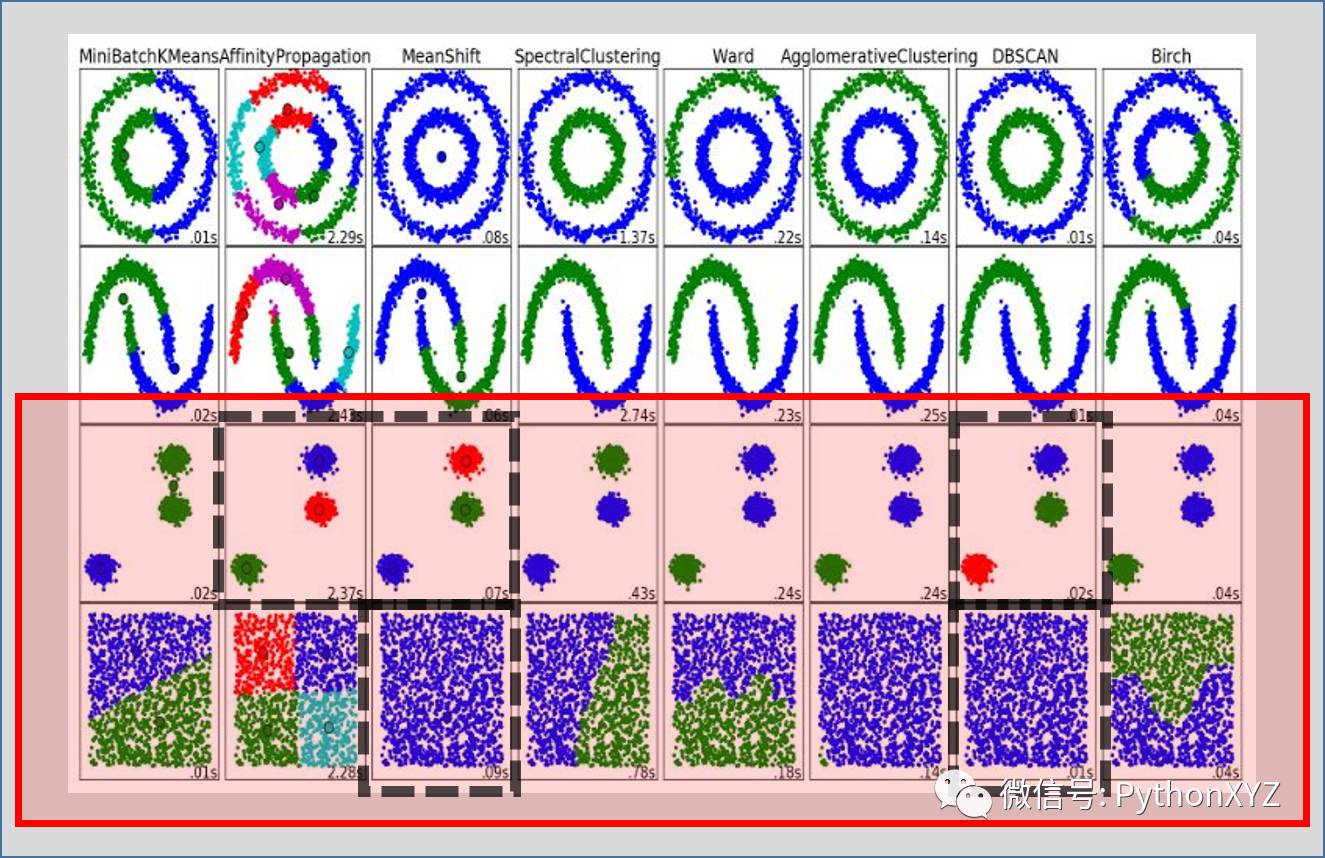Select the MeanShift uniform square plot

point(441,691)
